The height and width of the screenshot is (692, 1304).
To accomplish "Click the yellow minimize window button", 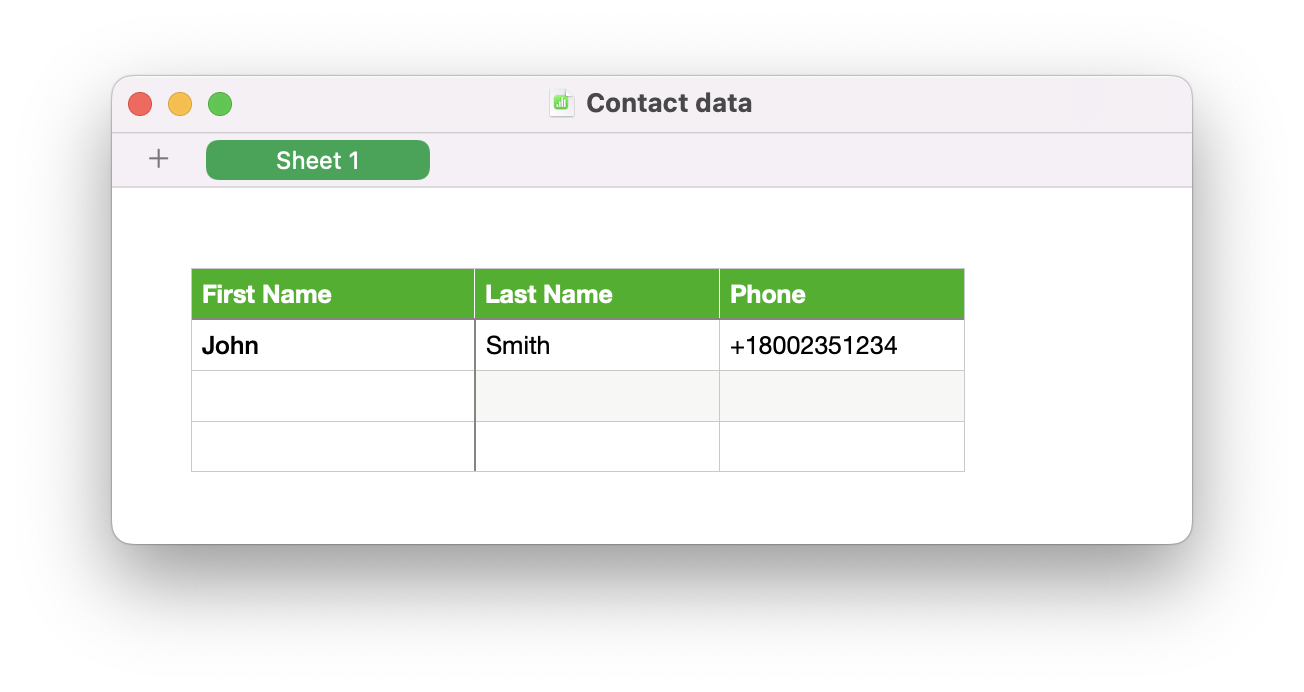I will (x=180, y=103).
